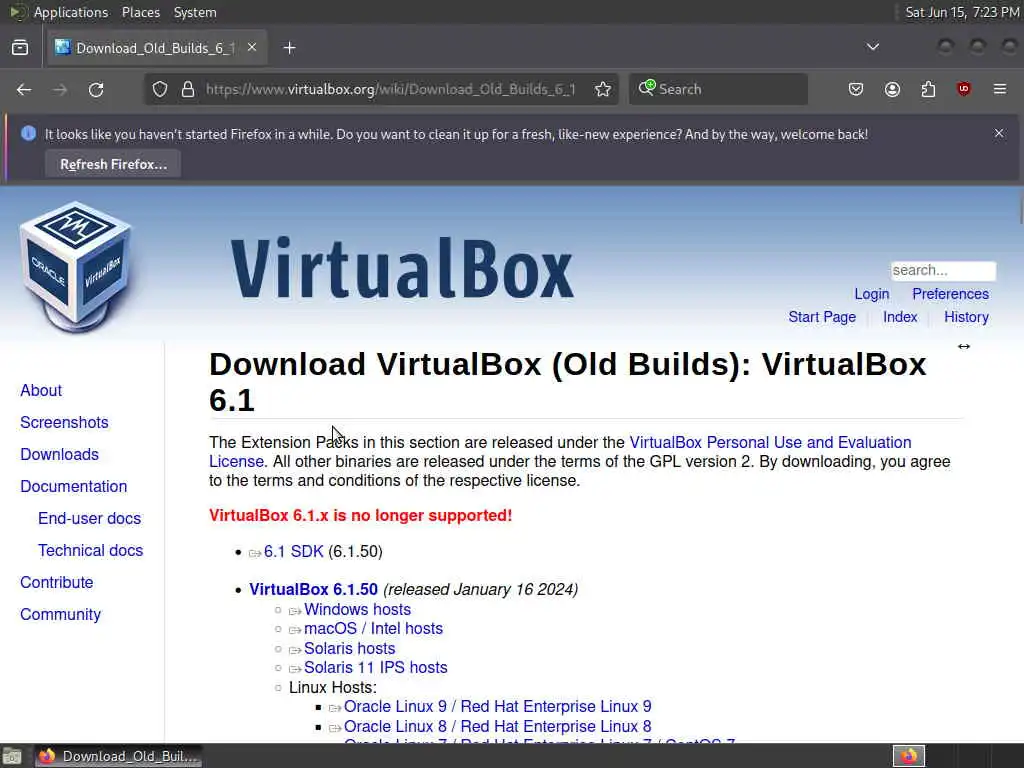Open the Applications menu

pos(71,12)
